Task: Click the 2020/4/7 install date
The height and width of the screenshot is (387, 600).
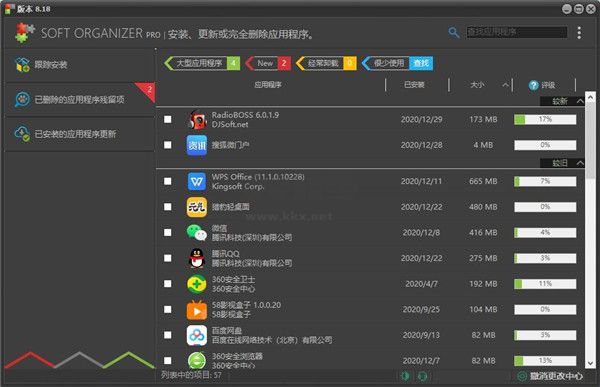Action: tap(421, 284)
